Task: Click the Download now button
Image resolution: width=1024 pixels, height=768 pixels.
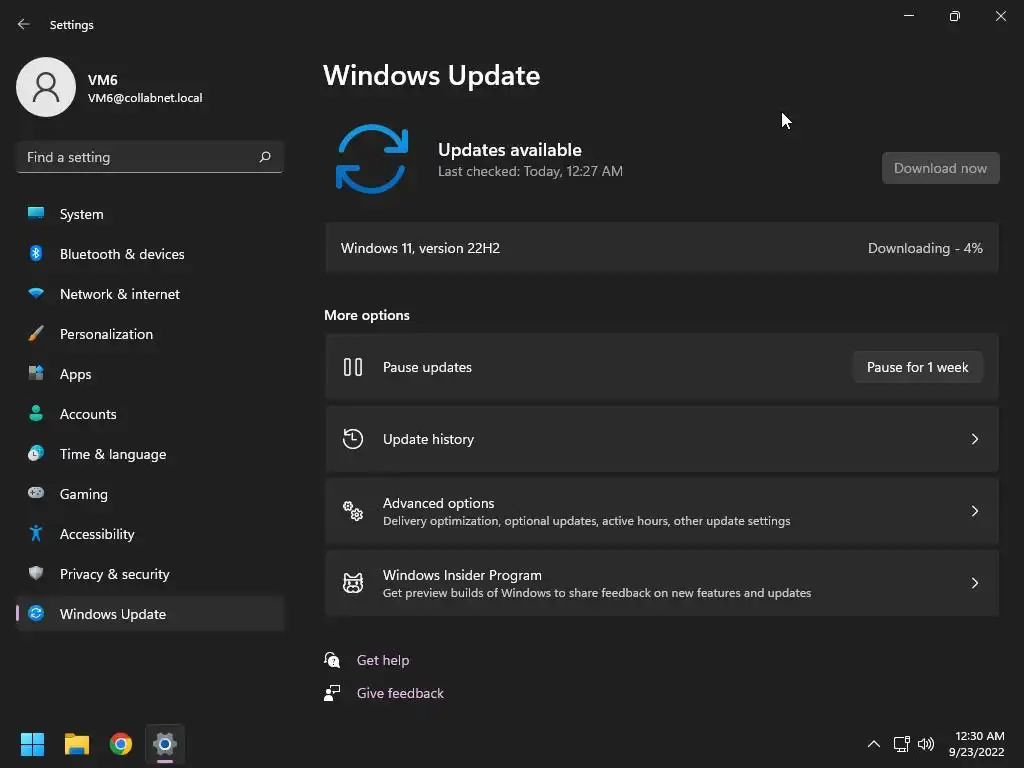Action: 940,168
